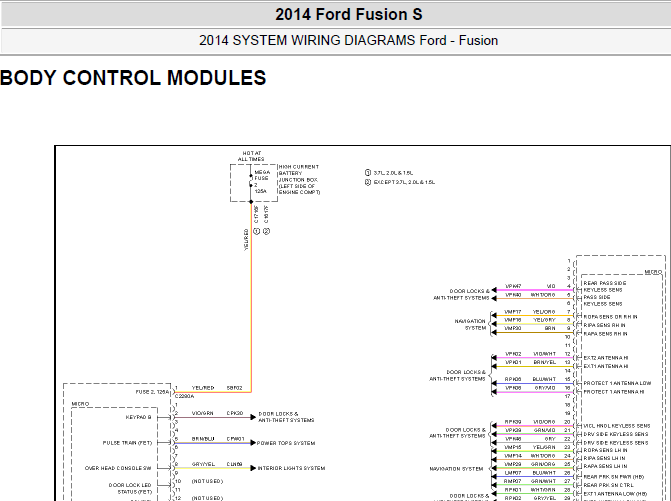This screenshot has height=501, width=671.
Task: Click the "C2280A" connector label
Action: coord(184,397)
